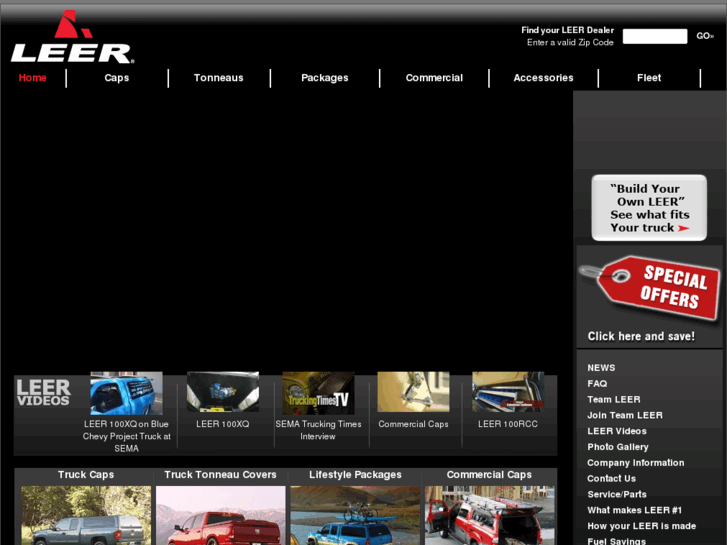Open the Packages menu
Screen dimensions: 727x545
pos(325,78)
